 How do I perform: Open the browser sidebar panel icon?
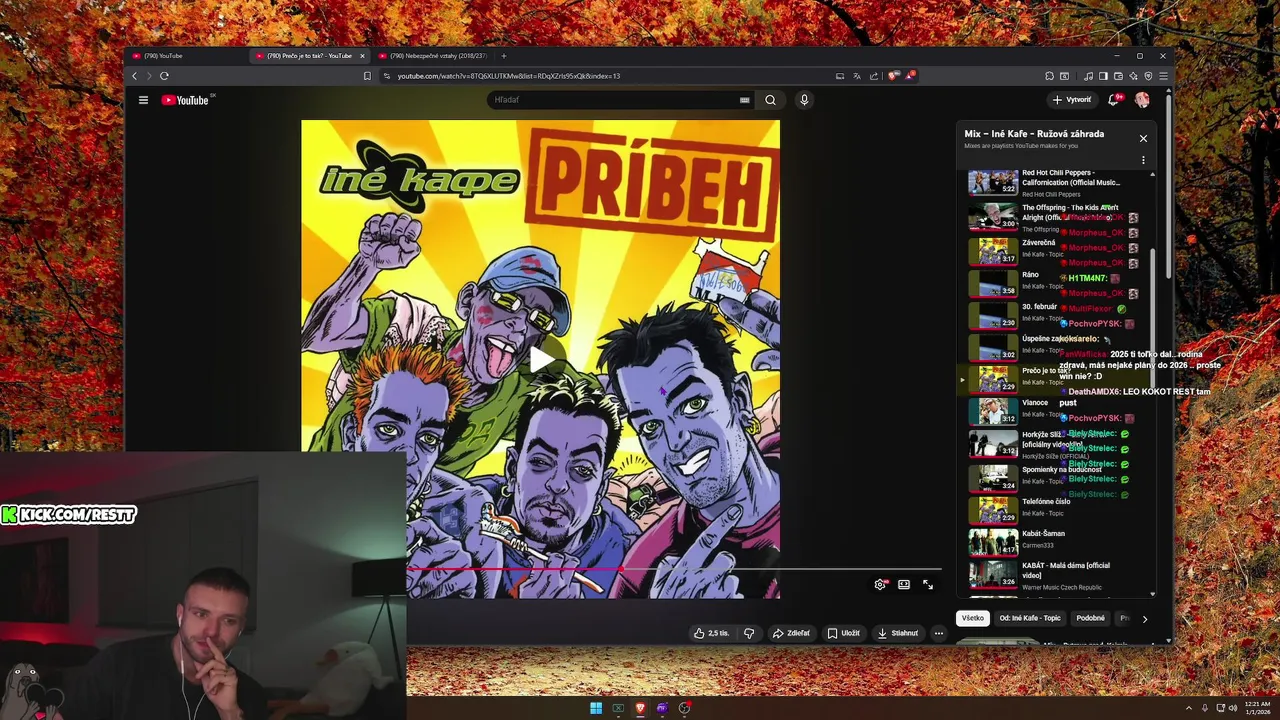click(x=1103, y=76)
